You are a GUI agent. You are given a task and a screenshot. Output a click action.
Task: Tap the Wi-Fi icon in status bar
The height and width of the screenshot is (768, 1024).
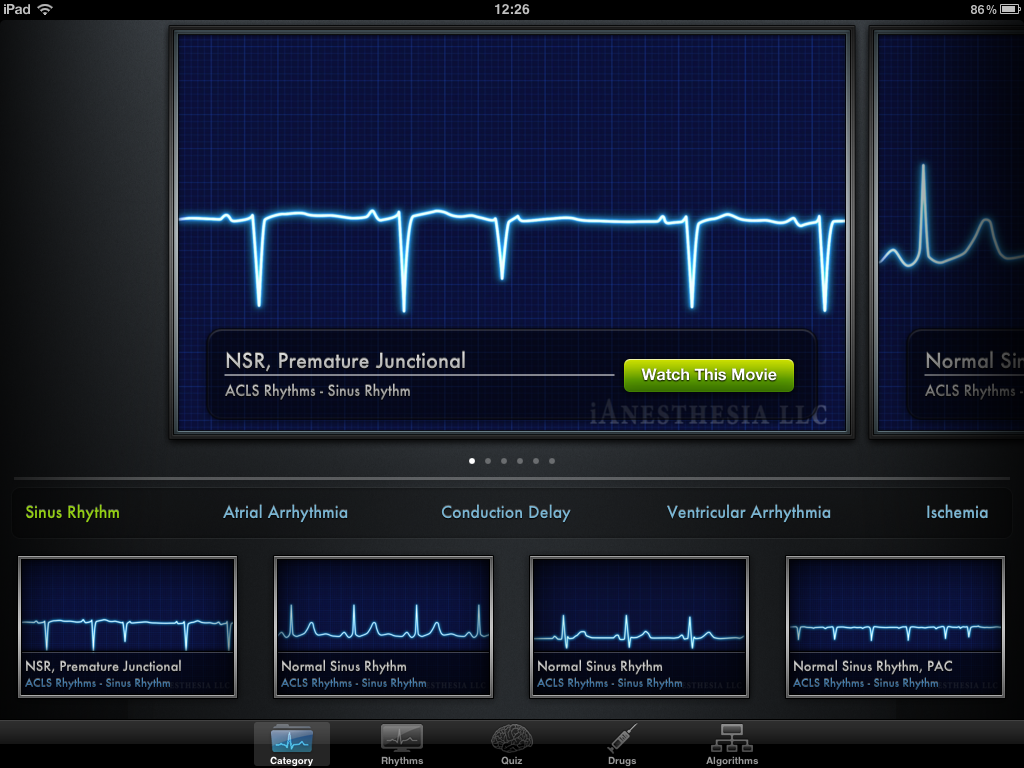pyautogui.click(x=46, y=9)
